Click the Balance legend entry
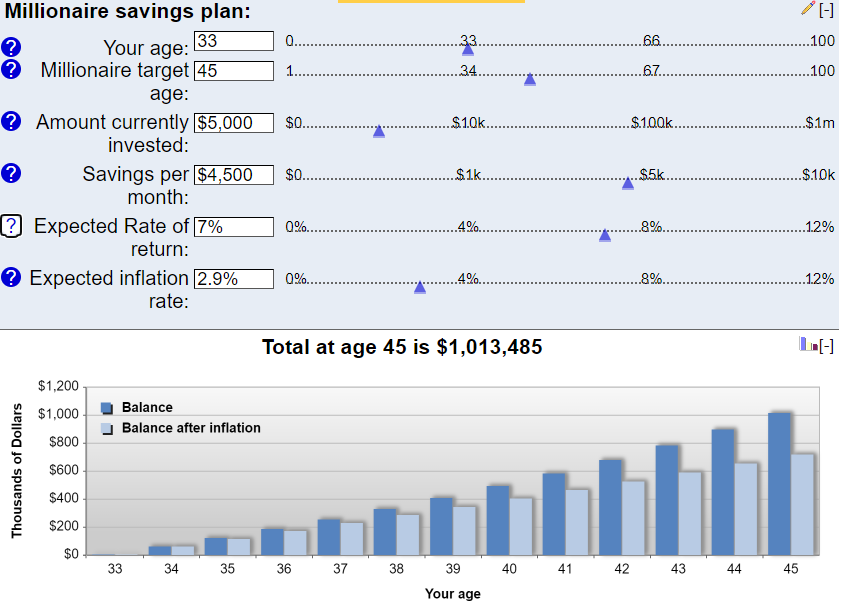Image resolution: width=842 pixels, height=606 pixels. pyautogui.click(x=136, y=407)
